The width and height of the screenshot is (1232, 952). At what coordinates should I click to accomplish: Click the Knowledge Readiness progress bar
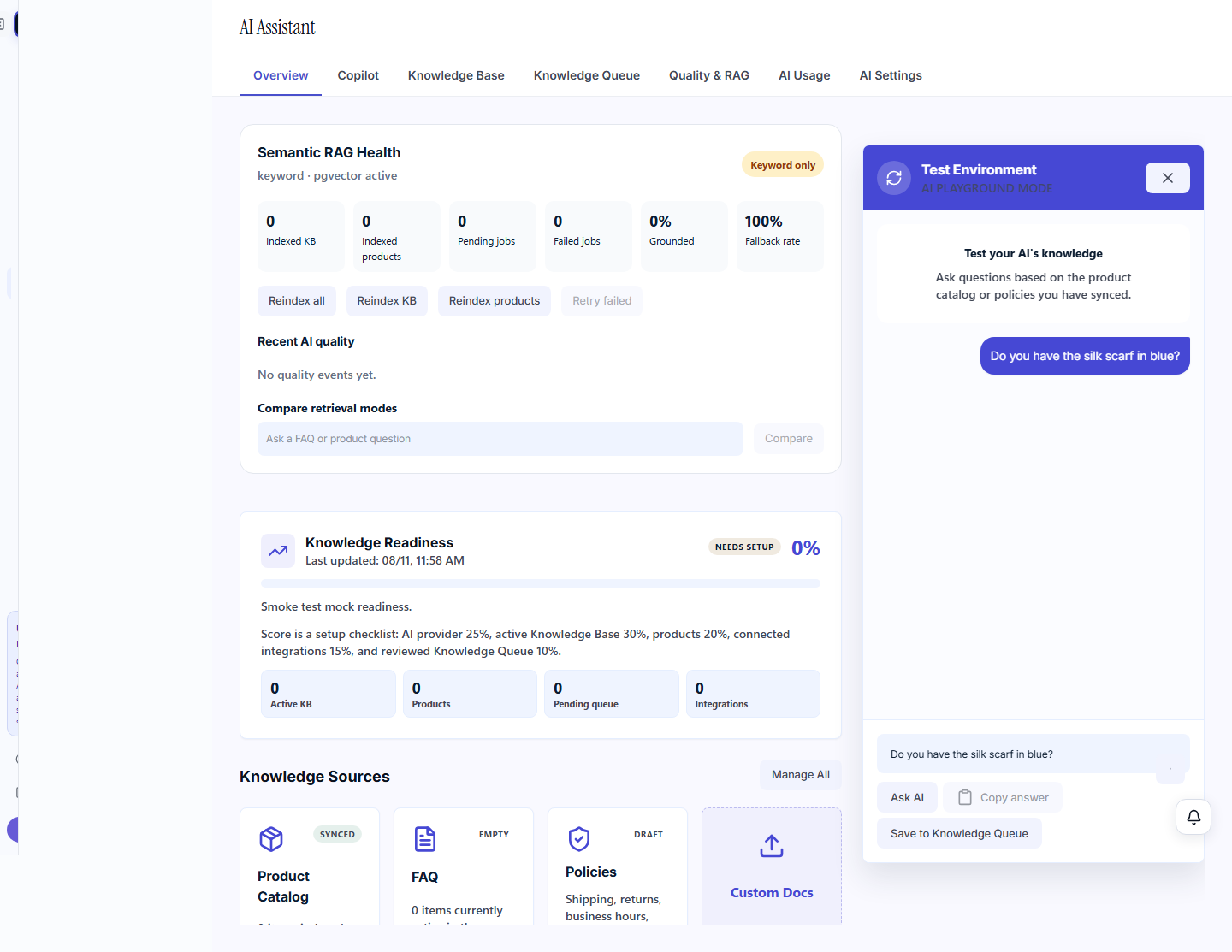click(541, 583)
